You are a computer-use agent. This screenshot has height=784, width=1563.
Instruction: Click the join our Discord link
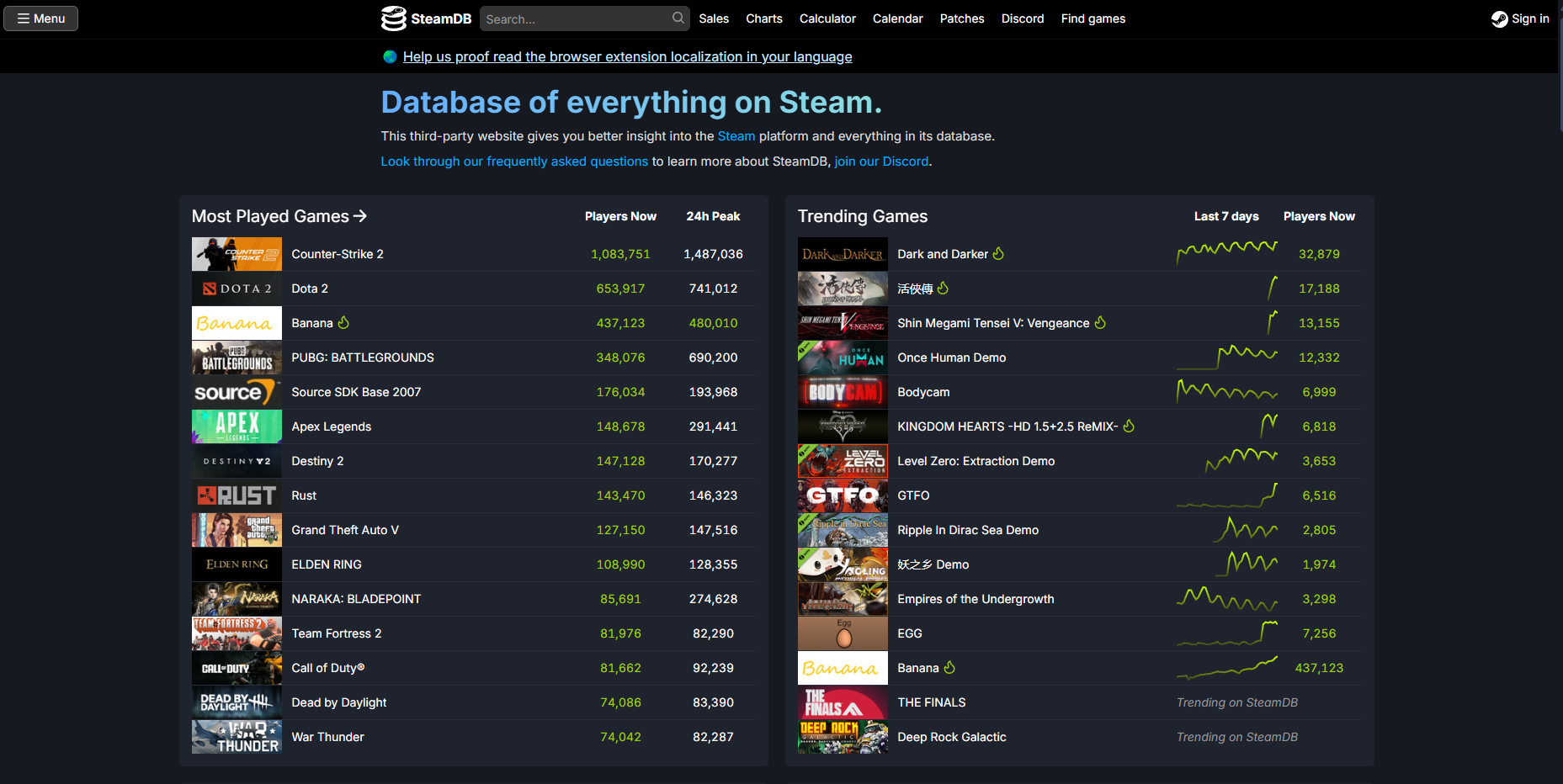[881, 161]
